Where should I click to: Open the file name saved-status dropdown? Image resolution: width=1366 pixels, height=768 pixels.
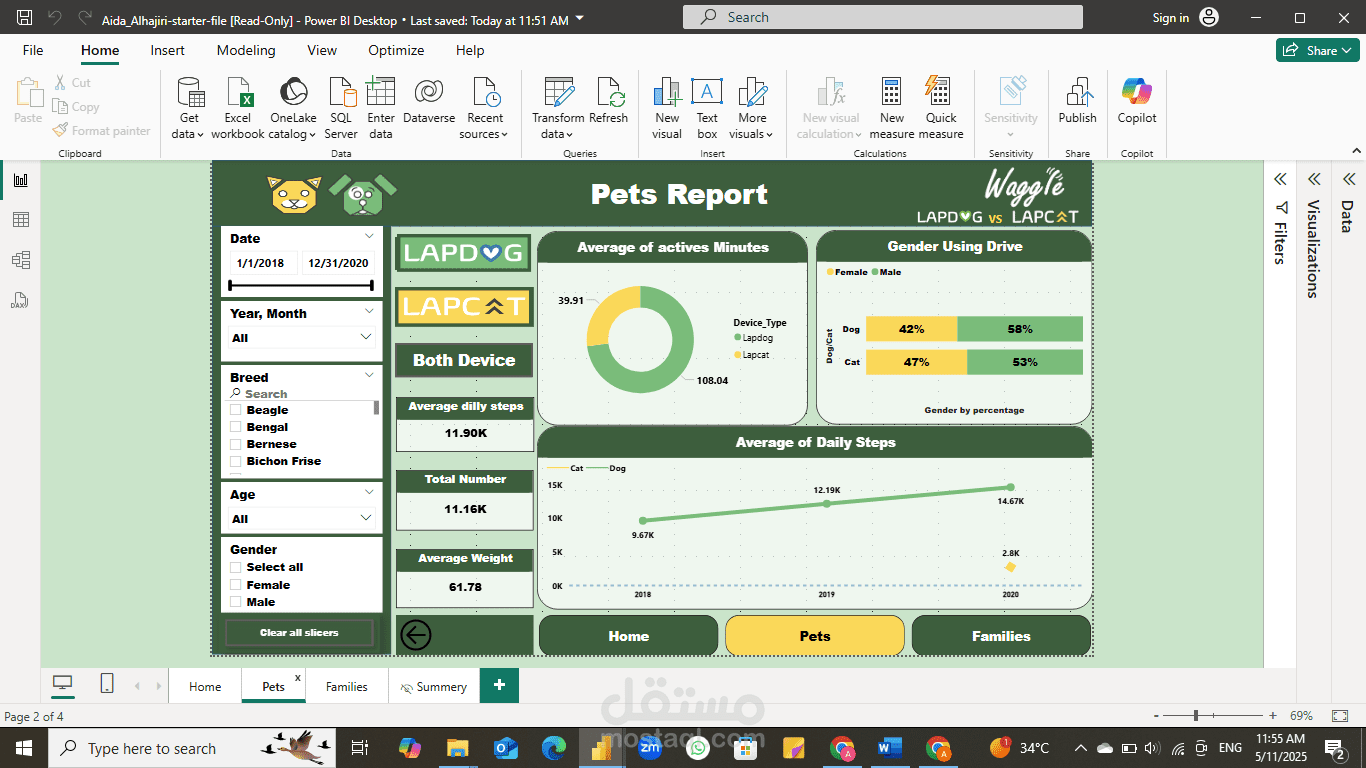coord(581,19)
